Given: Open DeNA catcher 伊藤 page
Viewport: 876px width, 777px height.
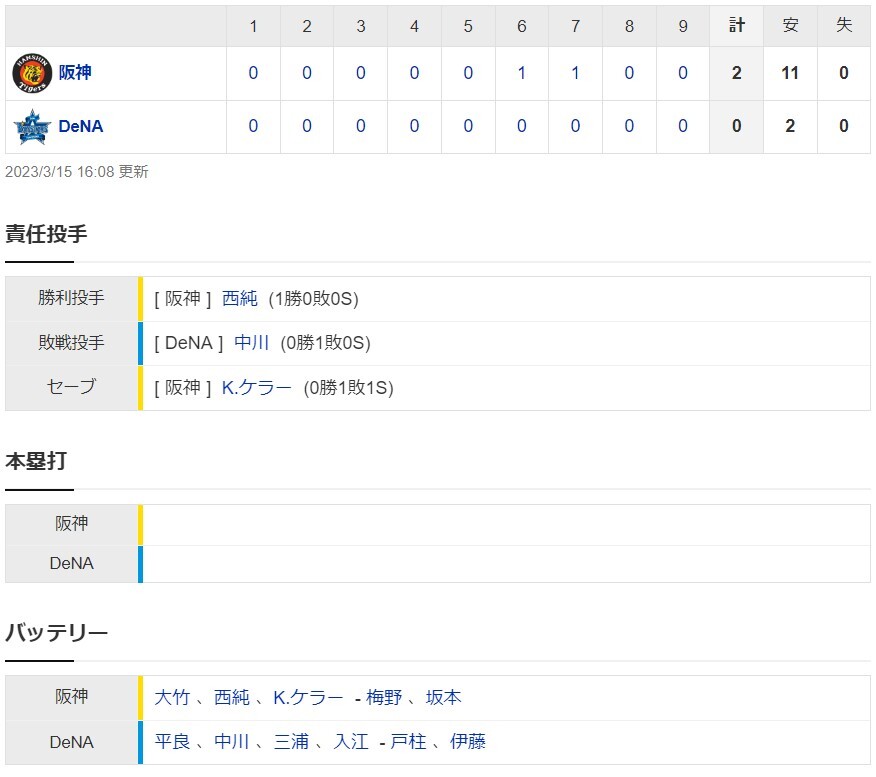Looking at the screenshot, I should pyautogui.click(x=468, y=742).
